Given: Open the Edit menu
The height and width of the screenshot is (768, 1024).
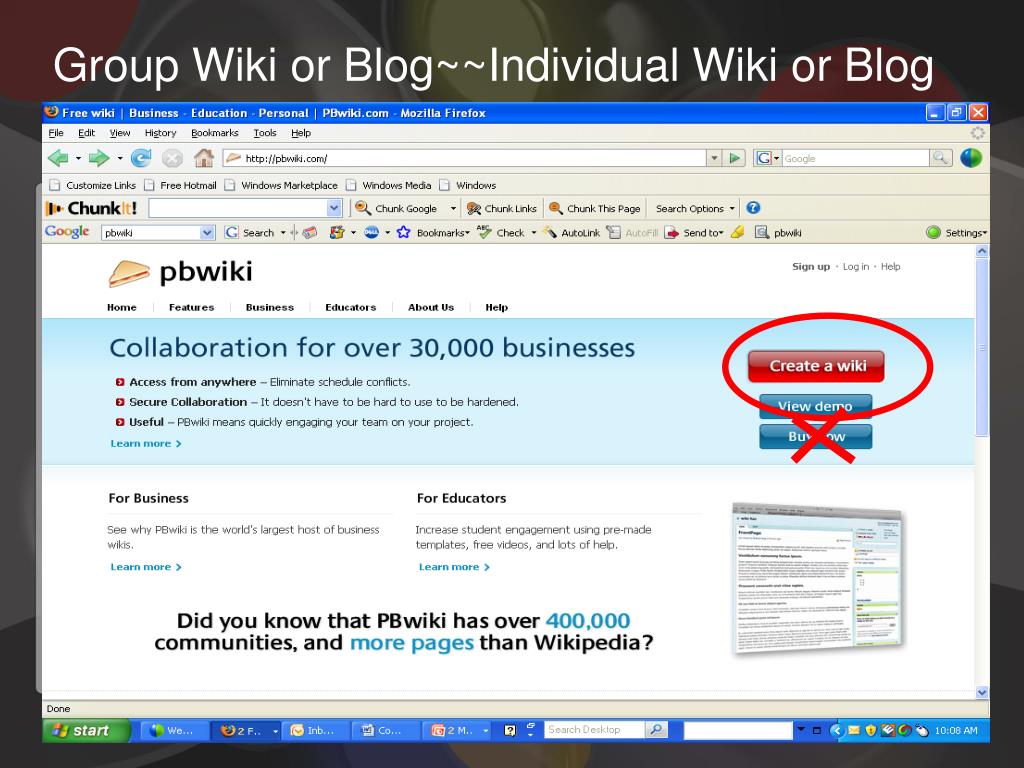Looking at the screenshot, I should click(86, 133).
